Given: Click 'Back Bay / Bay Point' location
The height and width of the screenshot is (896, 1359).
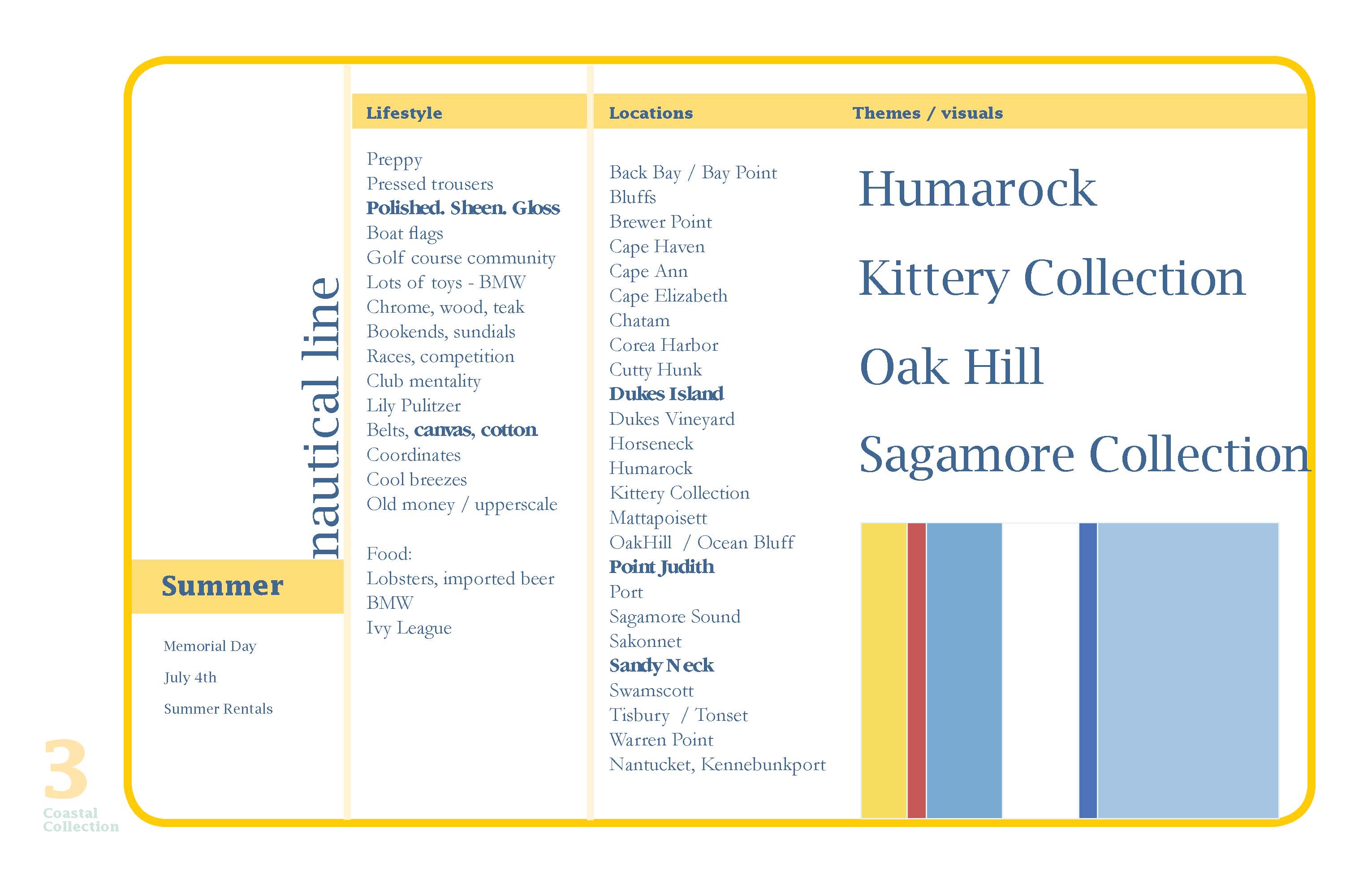Looking at the screenshot, I should (x=693, y=172).
